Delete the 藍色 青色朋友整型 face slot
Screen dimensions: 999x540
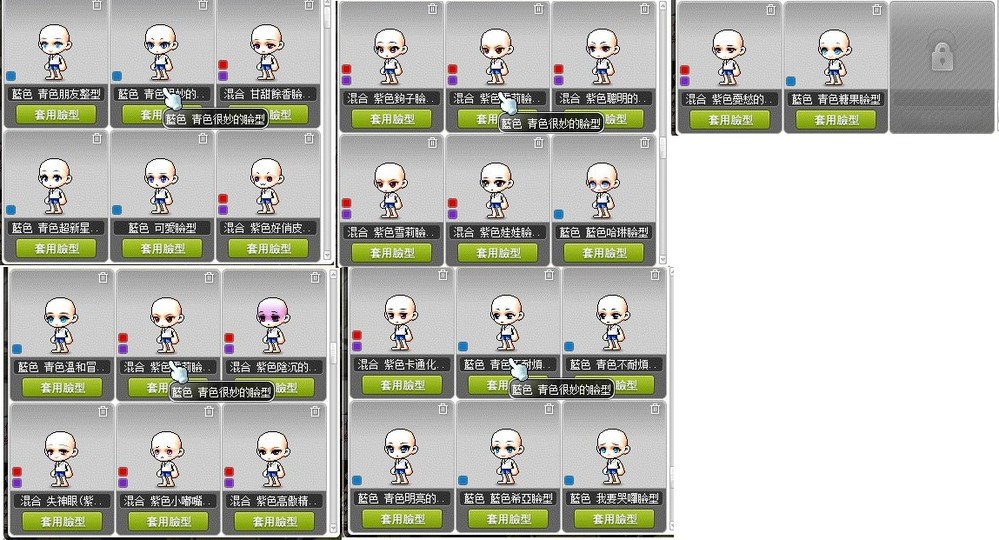(x=97, y=5)
